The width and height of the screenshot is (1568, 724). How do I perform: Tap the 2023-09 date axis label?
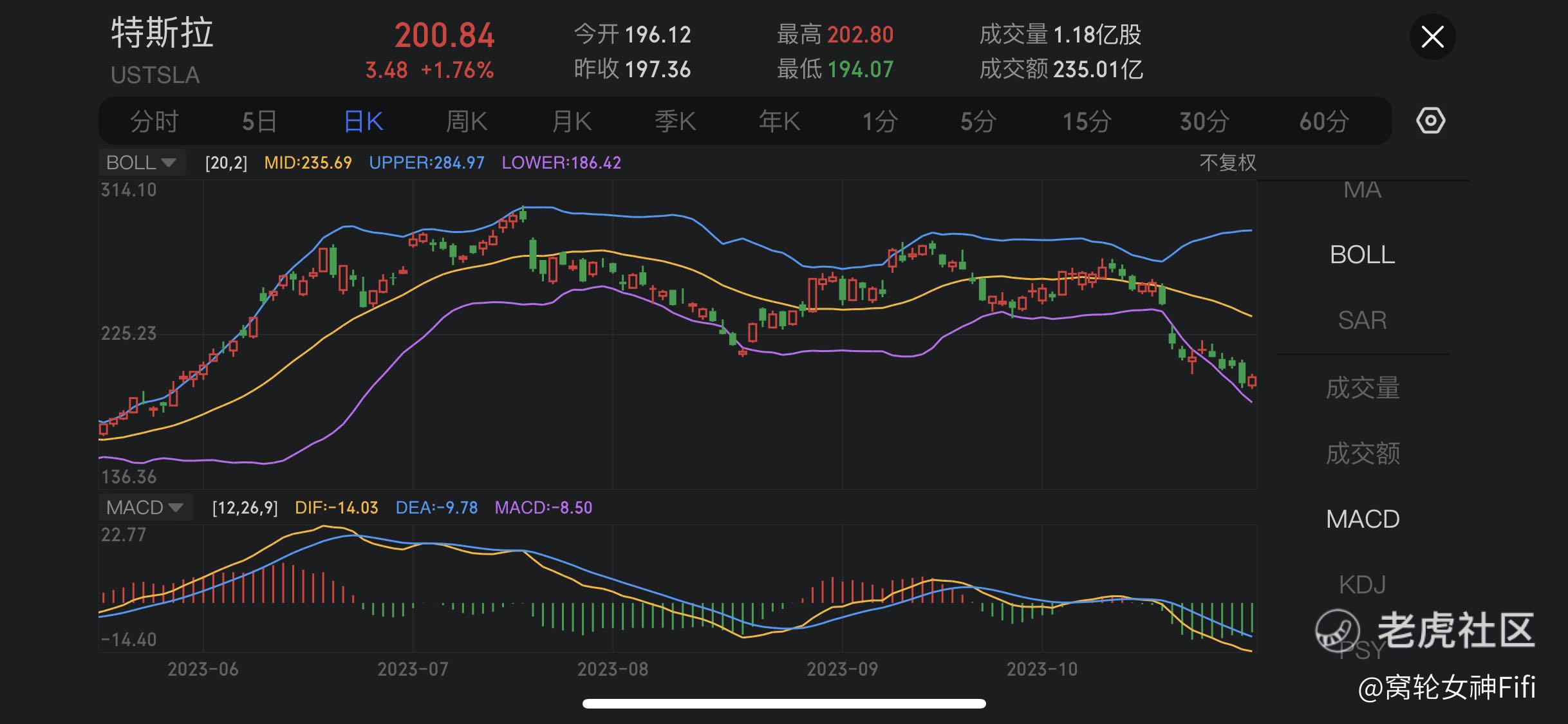pos(842,669)
